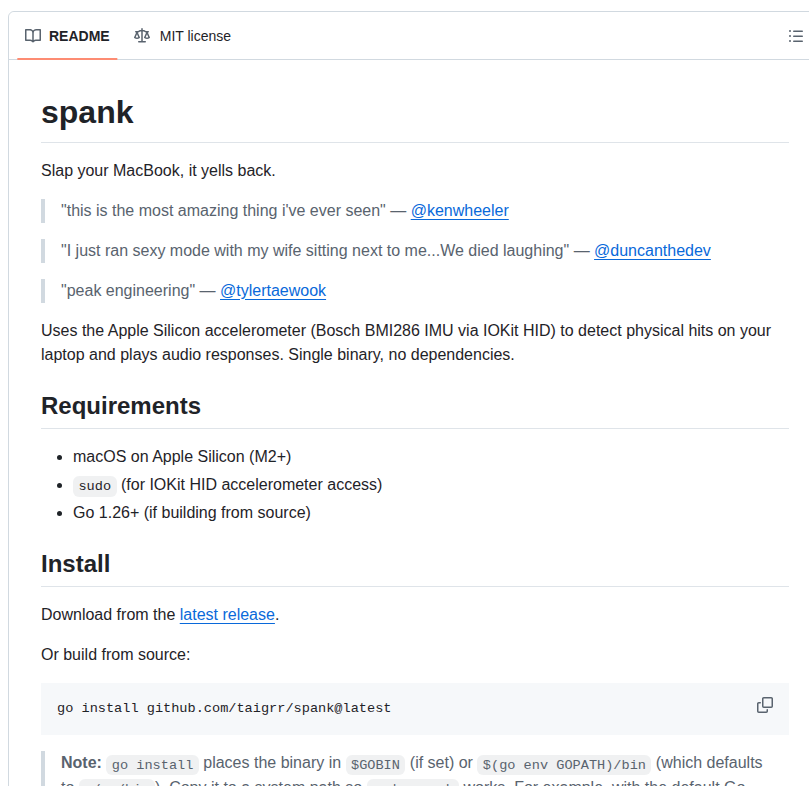Viewport: 809px width, 786px height.
Task: Click the Install section heading
Action: [x=75, y=564]
